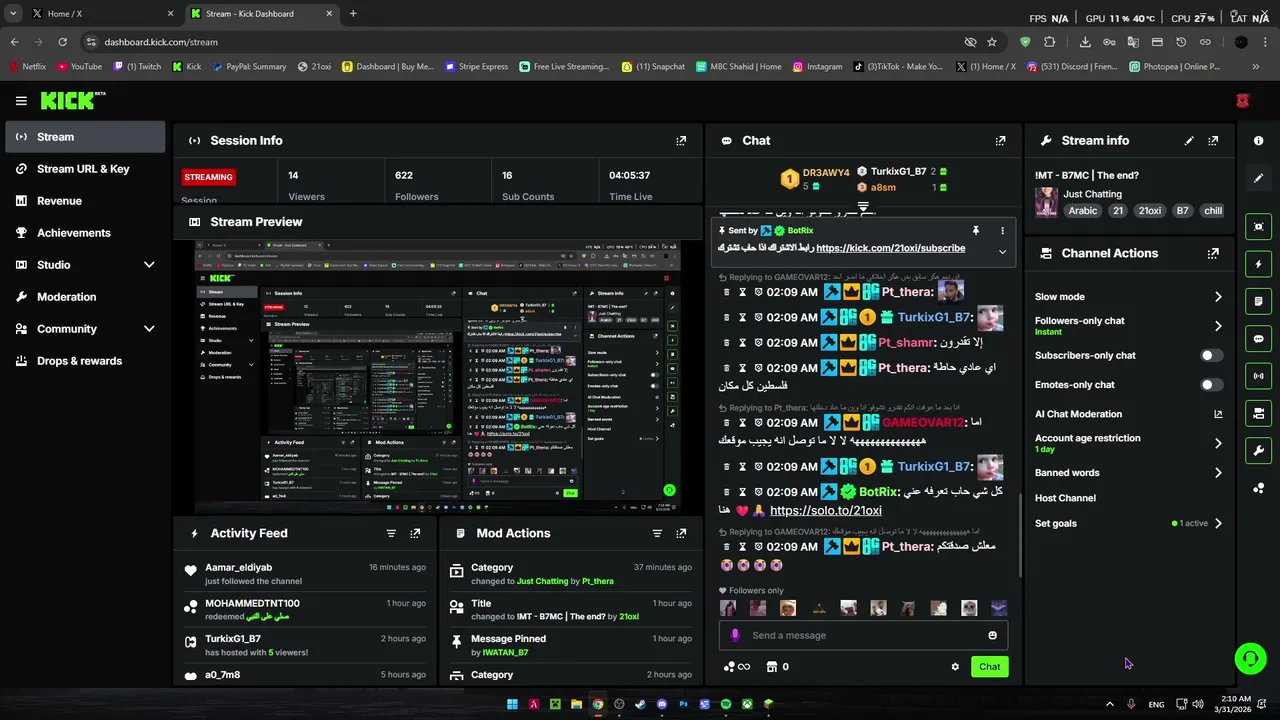1280x720 pixels.
Task: Open the browser tab search dropdown
Action: point(13,14)
